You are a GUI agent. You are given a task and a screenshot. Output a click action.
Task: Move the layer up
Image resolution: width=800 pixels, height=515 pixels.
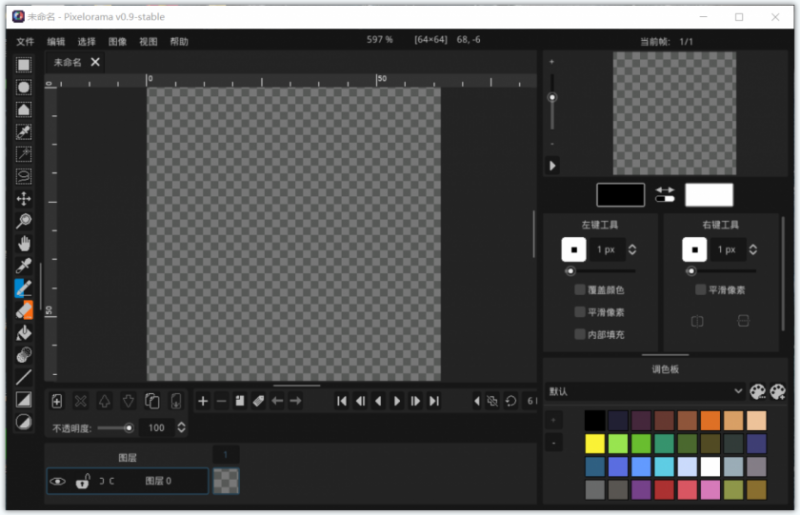click(105, 401)
